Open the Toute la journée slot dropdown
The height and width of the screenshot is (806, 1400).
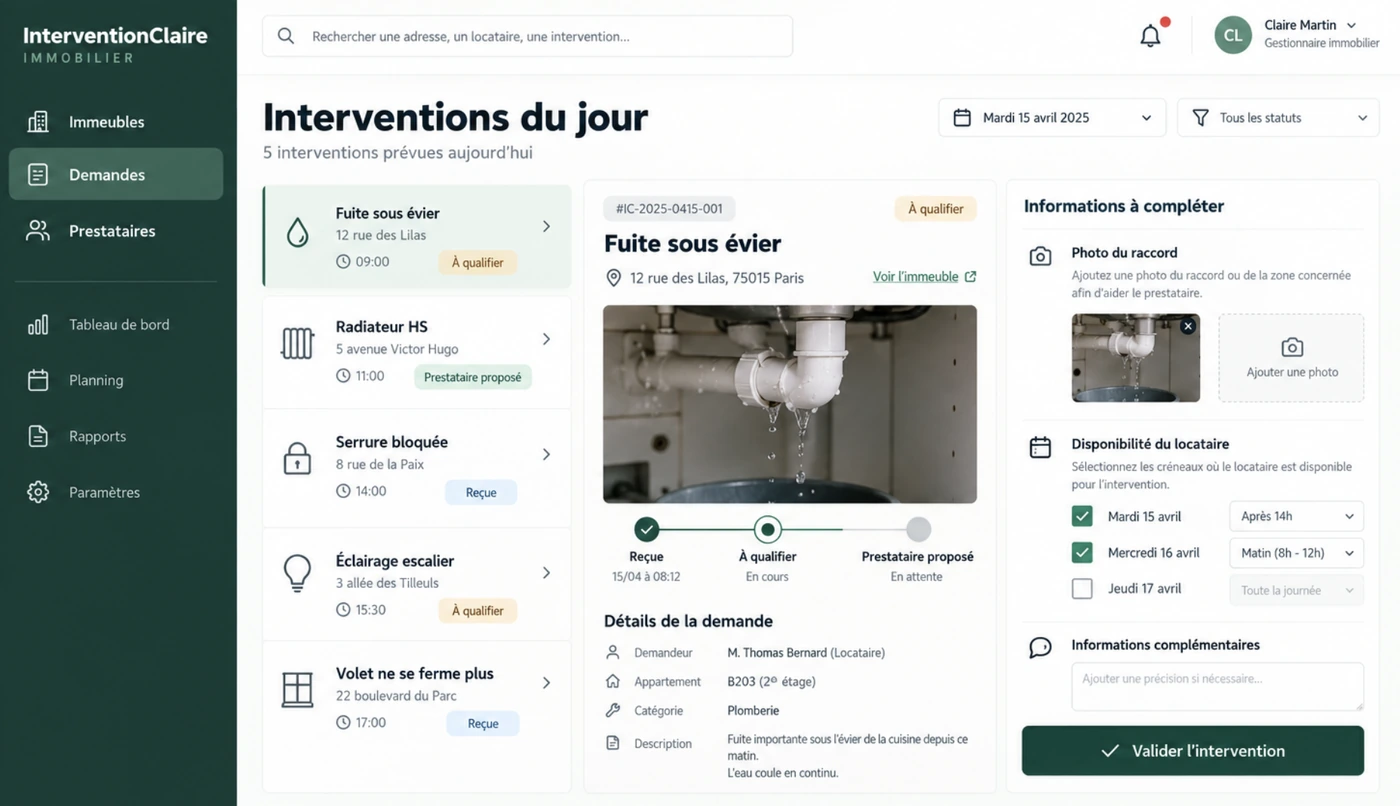click(x=1296, y=590)
